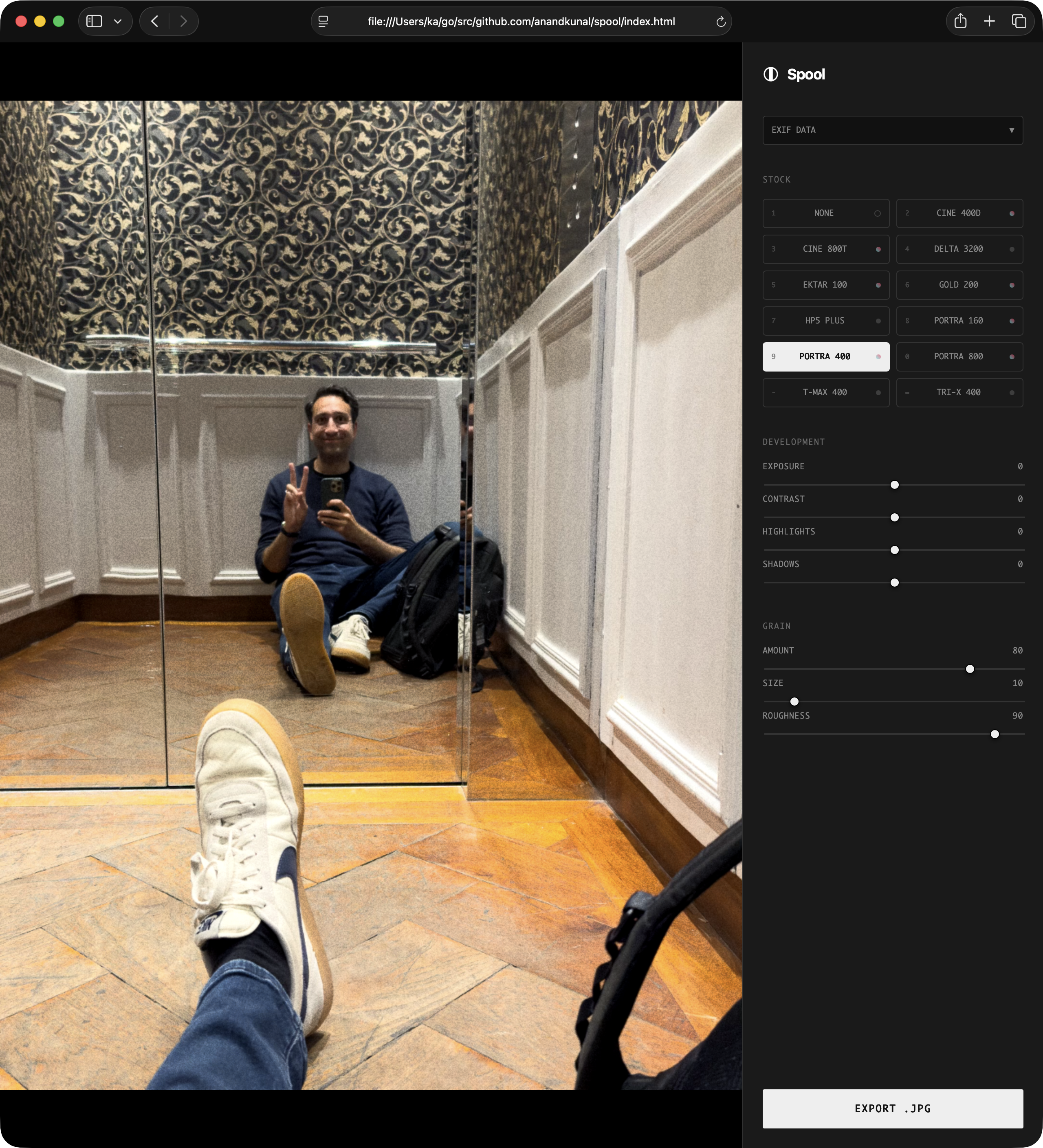This screenshot has width=1043, height=1148.
Task: Select the TRI-X 400 film stock
Action: pyautogui.click(x=959, y=392)
